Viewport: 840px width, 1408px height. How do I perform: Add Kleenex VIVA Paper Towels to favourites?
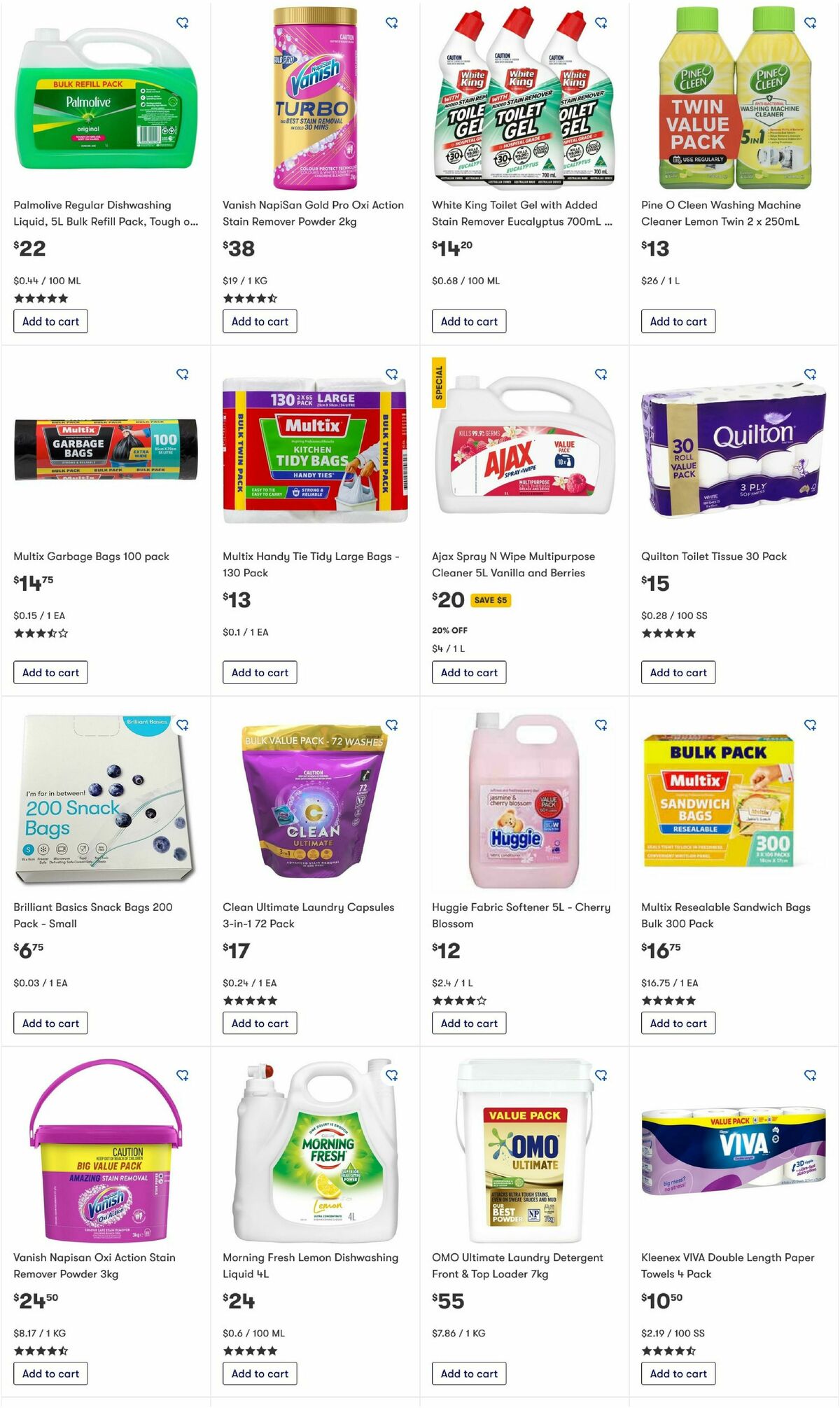point(810,1076)
